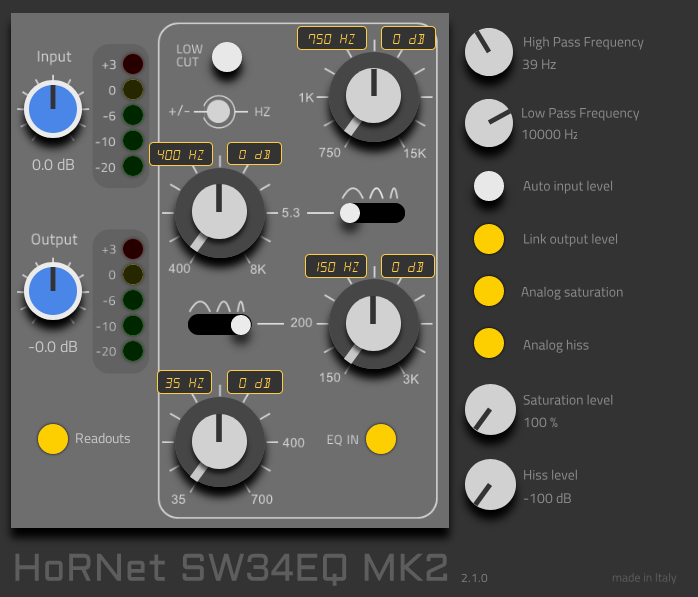Viewport: 698px width, 597px height.
Task: Click the 200 low-mid Q label
Action: 301,323
